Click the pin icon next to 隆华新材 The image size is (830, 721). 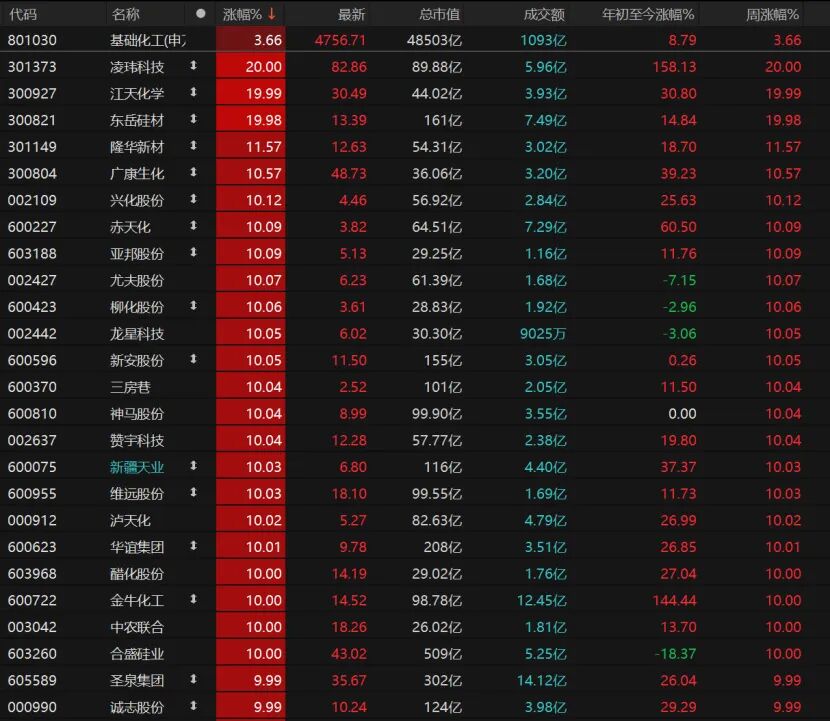tap(193, 146)
